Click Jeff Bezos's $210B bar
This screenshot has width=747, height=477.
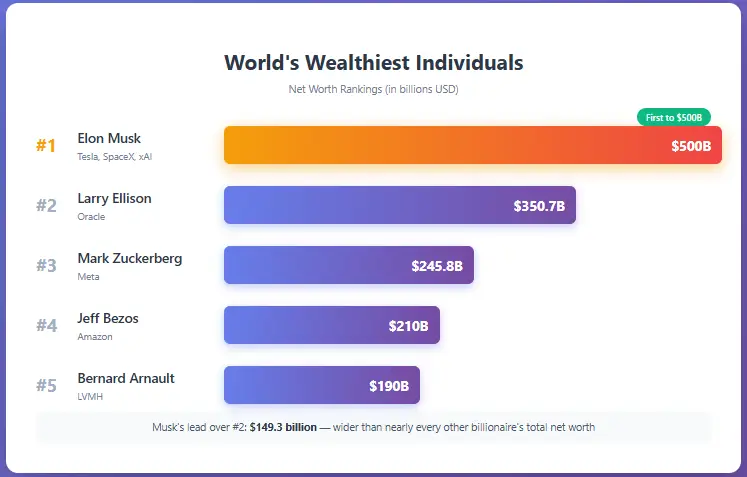click(331, 325)
